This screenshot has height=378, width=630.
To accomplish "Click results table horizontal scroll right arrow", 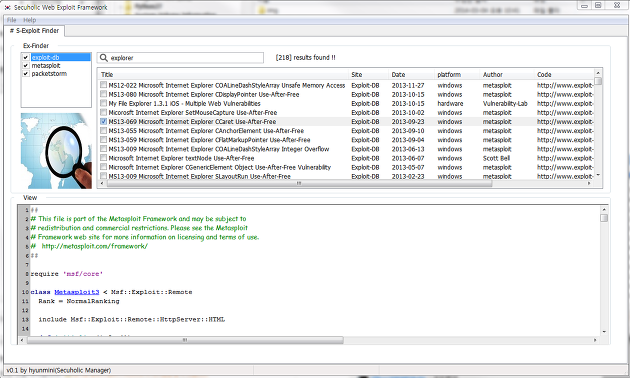I will pyautogui.click(x=589, y=183).
